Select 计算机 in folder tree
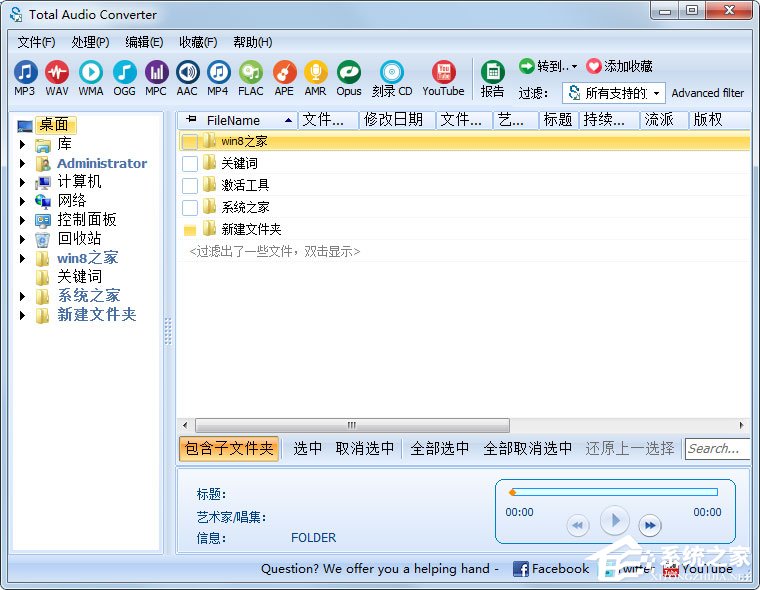760x590 pixels. pos(79,181)
